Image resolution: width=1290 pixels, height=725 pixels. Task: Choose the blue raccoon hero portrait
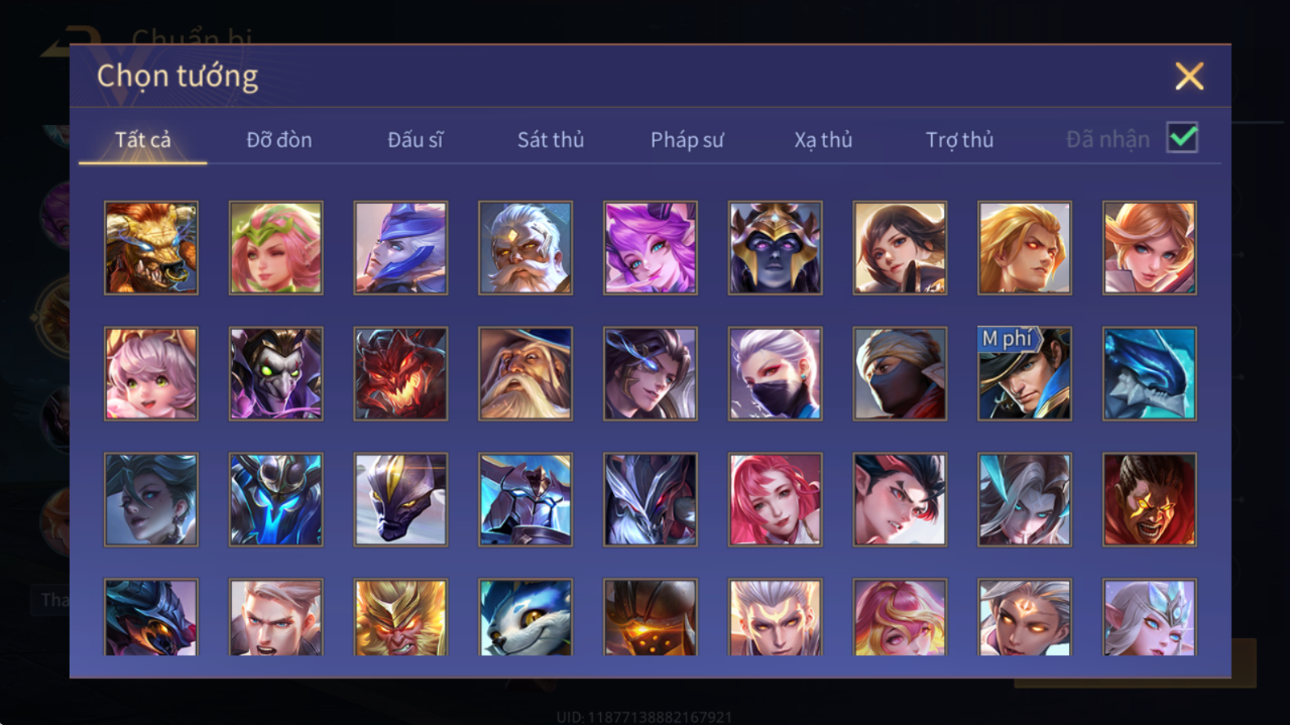coord(525,617)
